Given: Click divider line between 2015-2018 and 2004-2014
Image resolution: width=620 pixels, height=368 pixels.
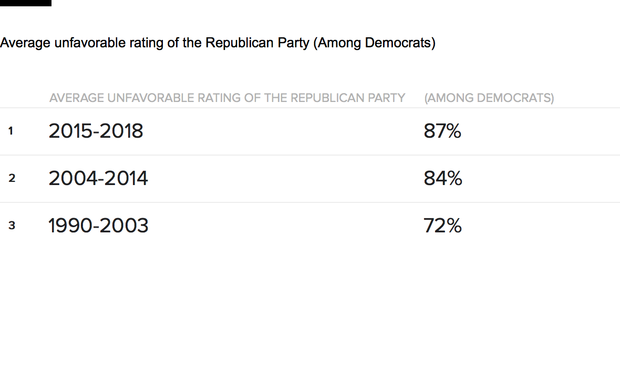Looking at the screenshot, I should (x=310, y=155).
